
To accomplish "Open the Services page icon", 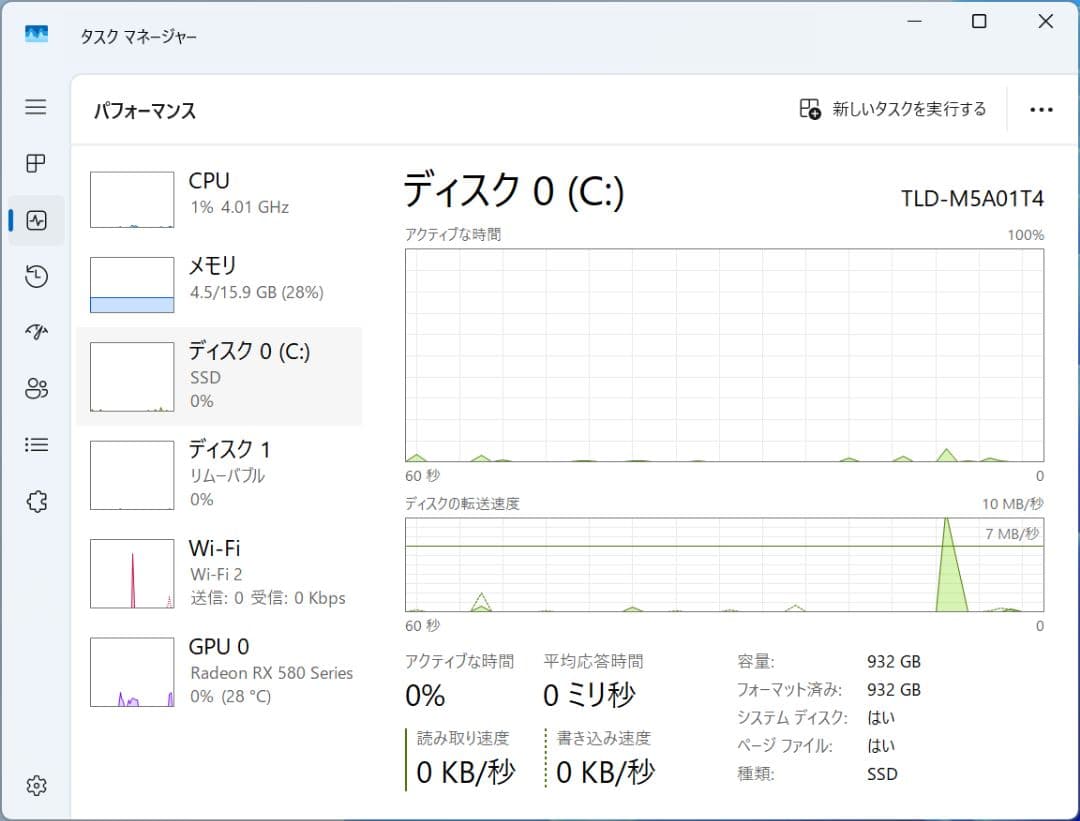I will point(36,500).
